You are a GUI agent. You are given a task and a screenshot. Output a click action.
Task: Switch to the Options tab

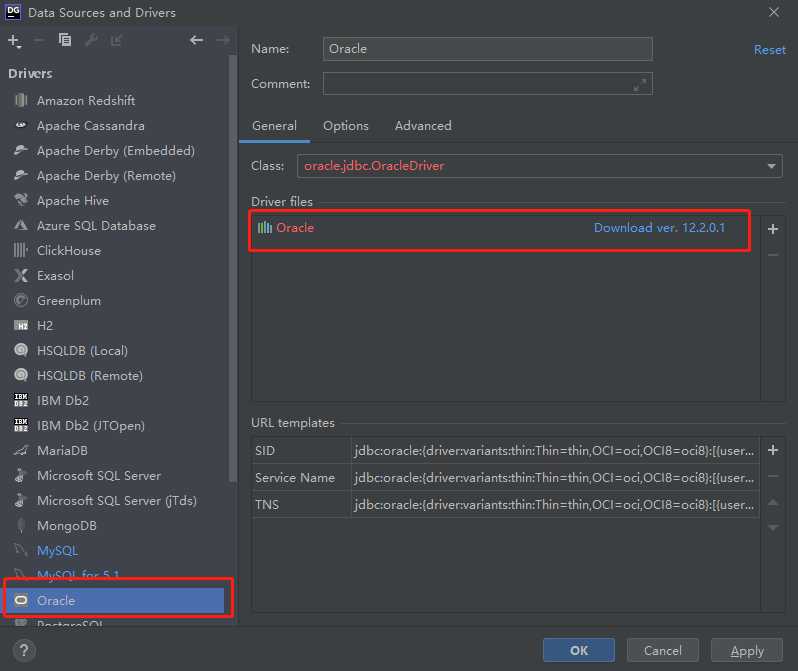(346, 126)
